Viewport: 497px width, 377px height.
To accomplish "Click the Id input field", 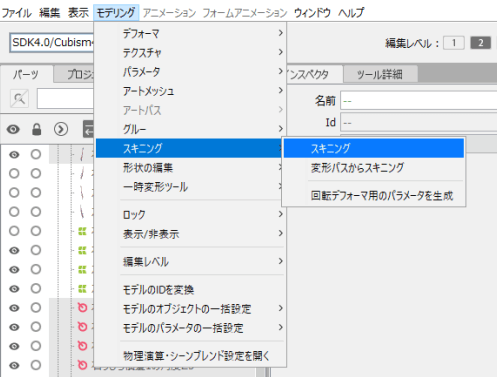I will click(418, 123).
